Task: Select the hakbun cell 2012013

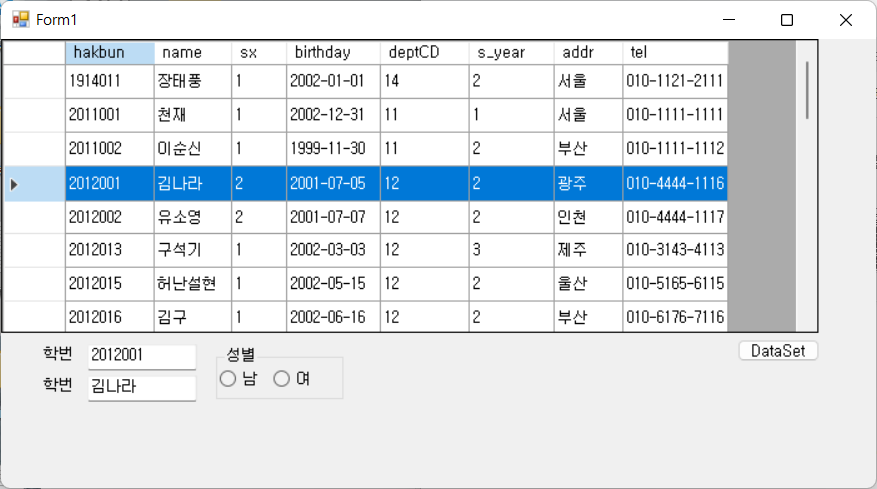Action: coord(110,250)
